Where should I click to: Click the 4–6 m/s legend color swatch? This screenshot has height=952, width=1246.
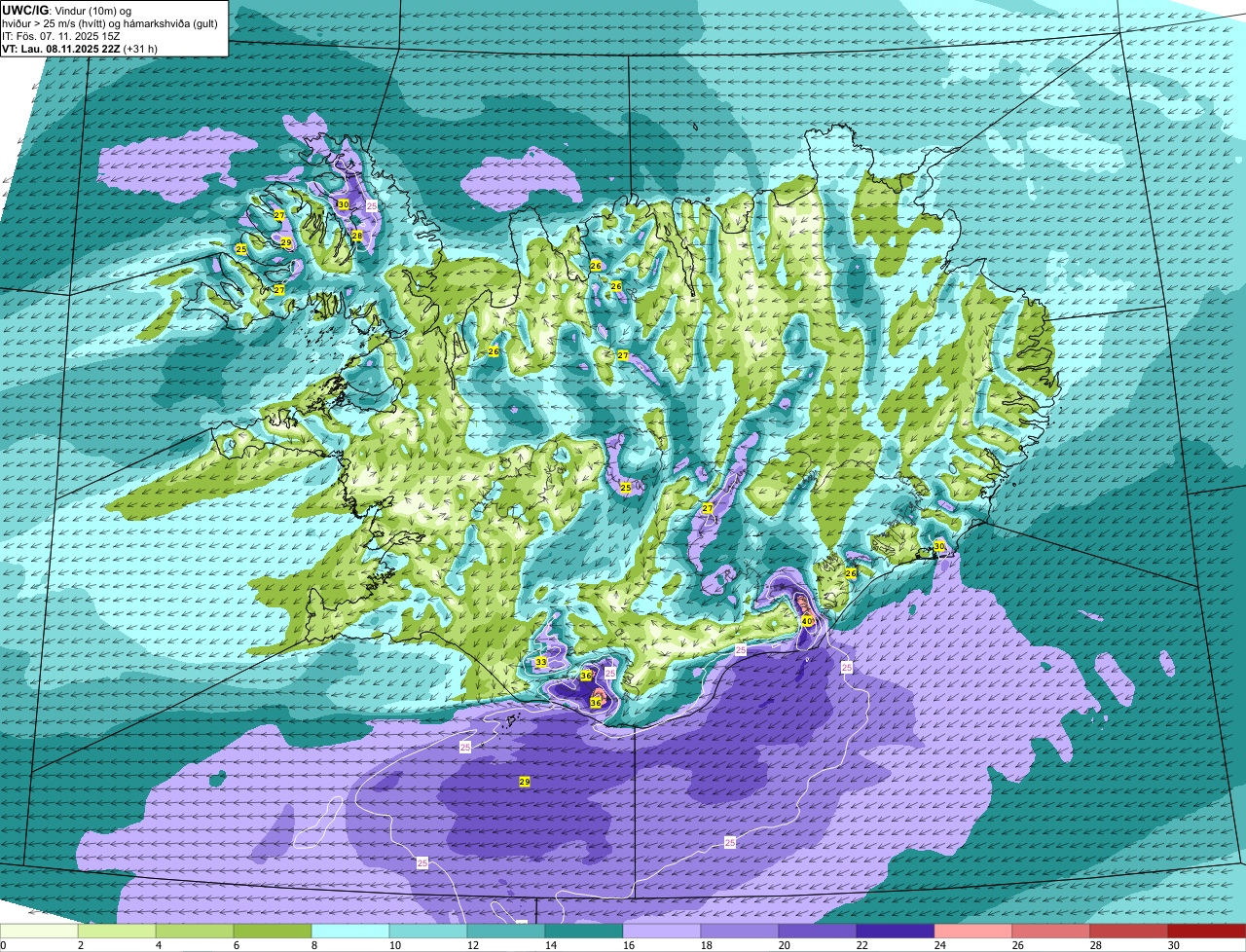pyautogui.click(x=195, y=931)
